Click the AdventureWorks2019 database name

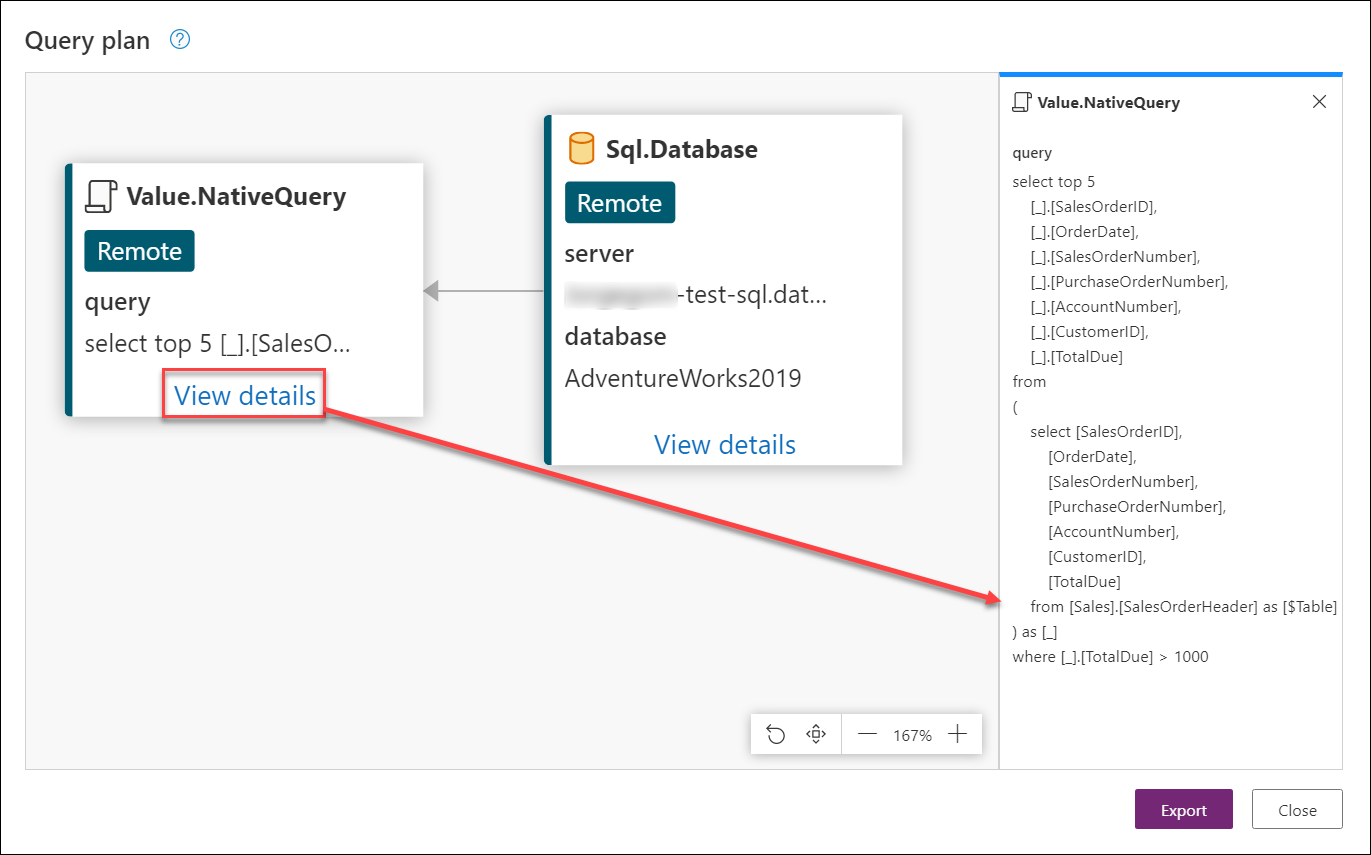[683, 378]
